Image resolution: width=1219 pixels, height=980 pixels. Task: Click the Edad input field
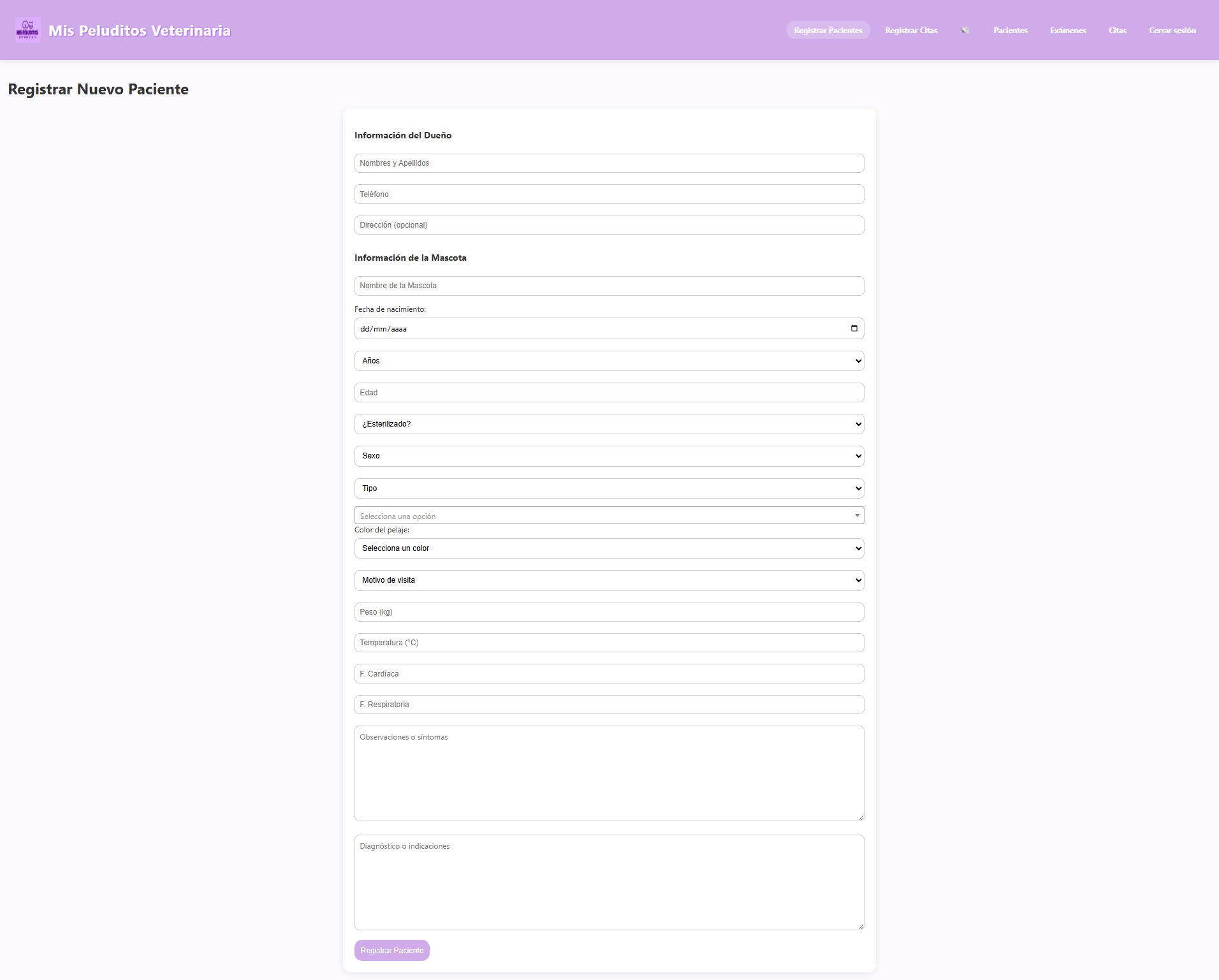tap(609, 393)
